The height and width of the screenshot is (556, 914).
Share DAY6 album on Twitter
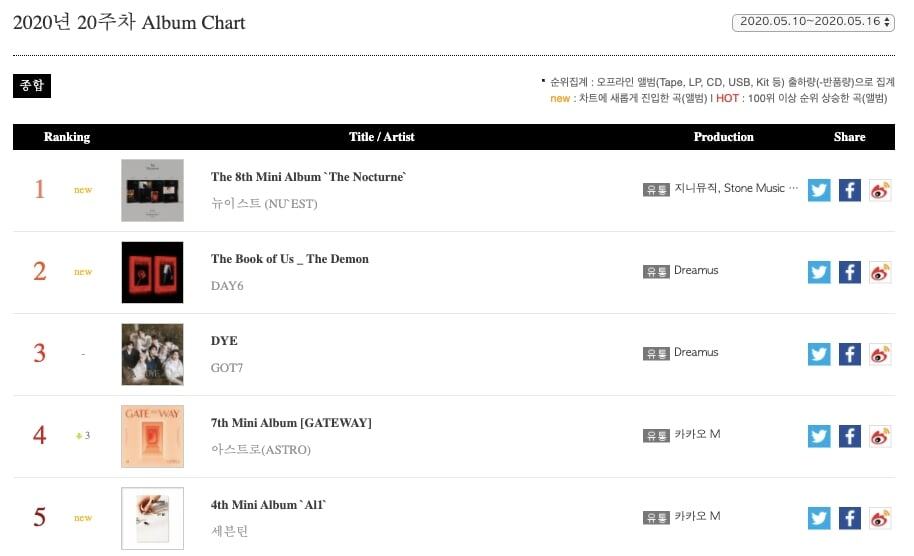(819, 271)
